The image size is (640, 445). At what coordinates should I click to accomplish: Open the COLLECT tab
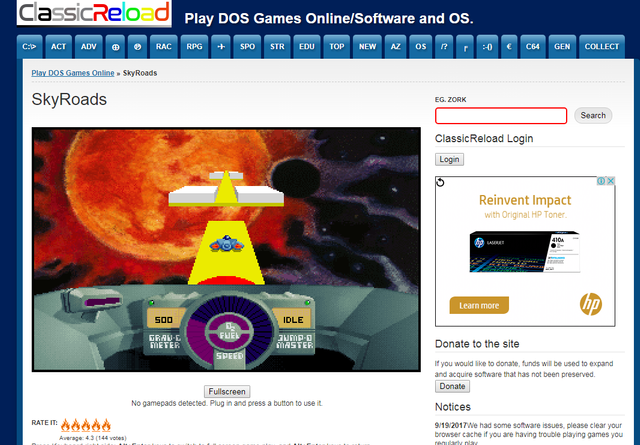pyautogui.click(x=602, y=47)
